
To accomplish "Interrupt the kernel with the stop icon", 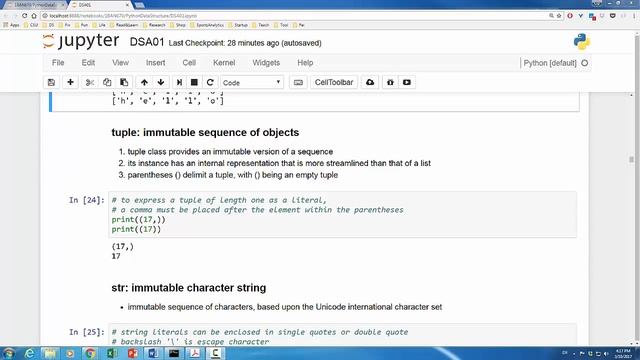I will [194, 82].
